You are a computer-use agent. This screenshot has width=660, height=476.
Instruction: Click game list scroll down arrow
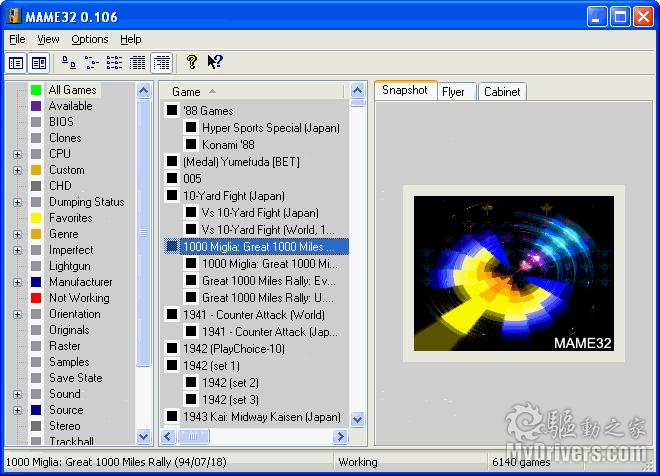coord(357,420)
